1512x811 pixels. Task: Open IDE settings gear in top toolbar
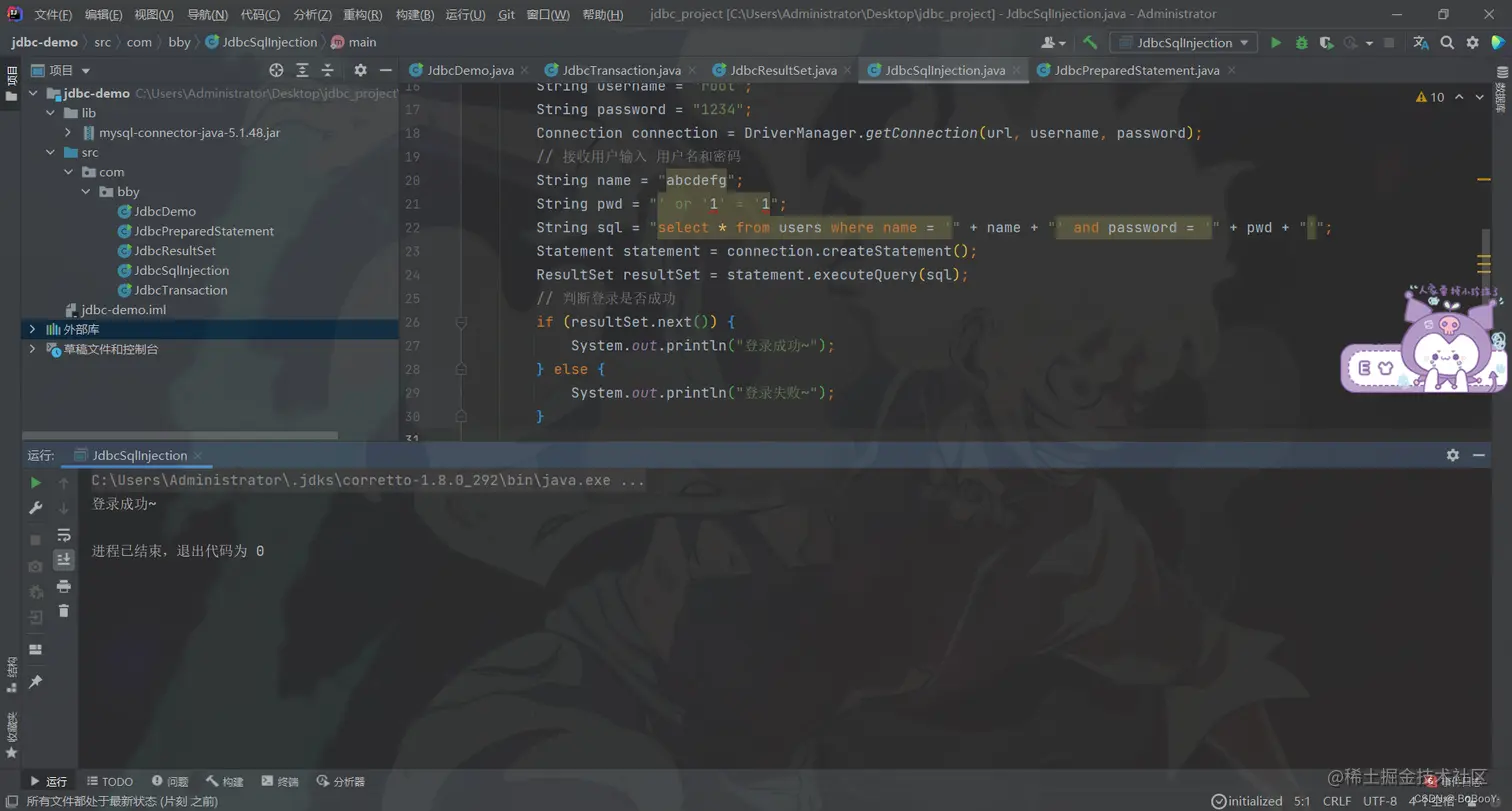(1472, 43)
